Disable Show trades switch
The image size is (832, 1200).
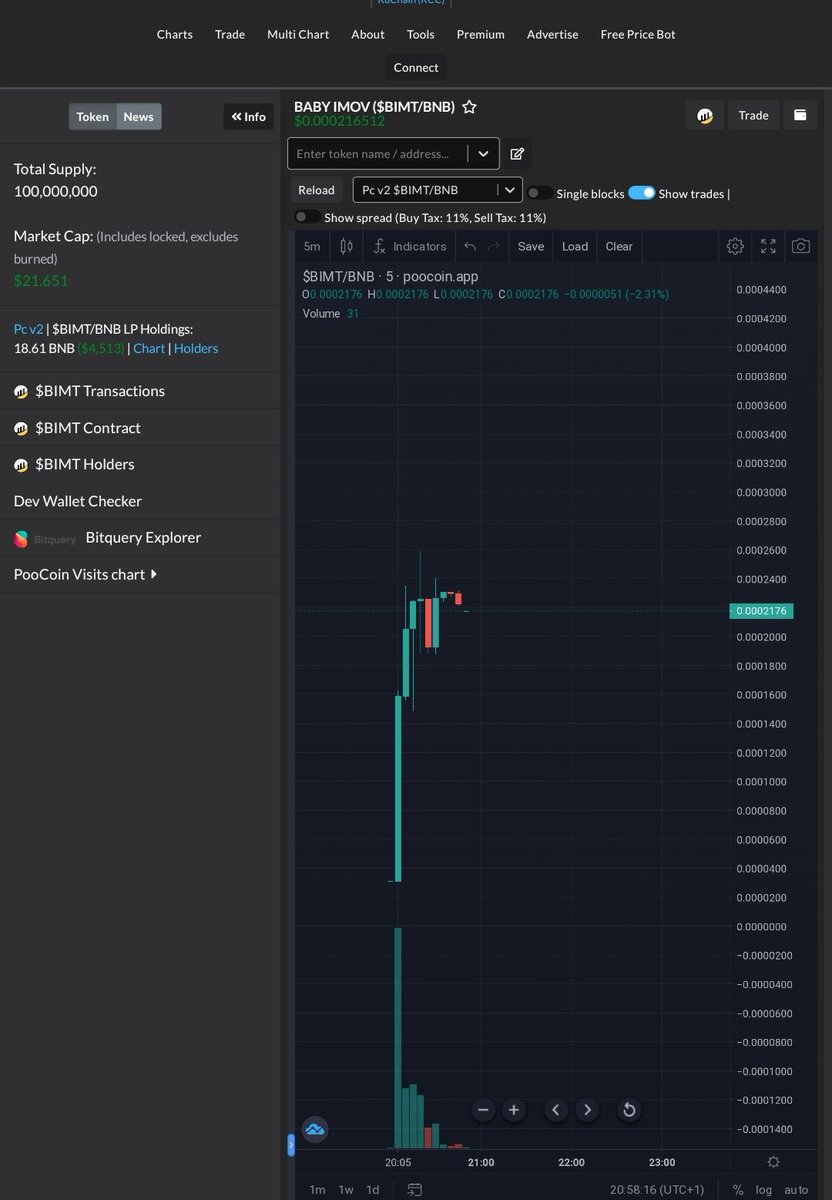tap(642, 193)
